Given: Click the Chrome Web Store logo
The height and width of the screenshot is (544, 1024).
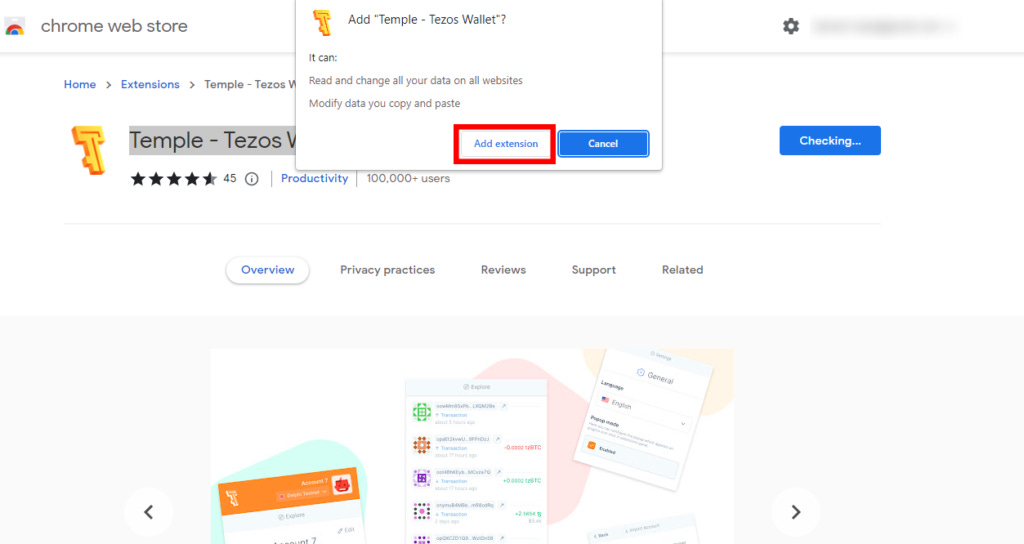Looking at the screenshot, I should click(x=14, y=26).
